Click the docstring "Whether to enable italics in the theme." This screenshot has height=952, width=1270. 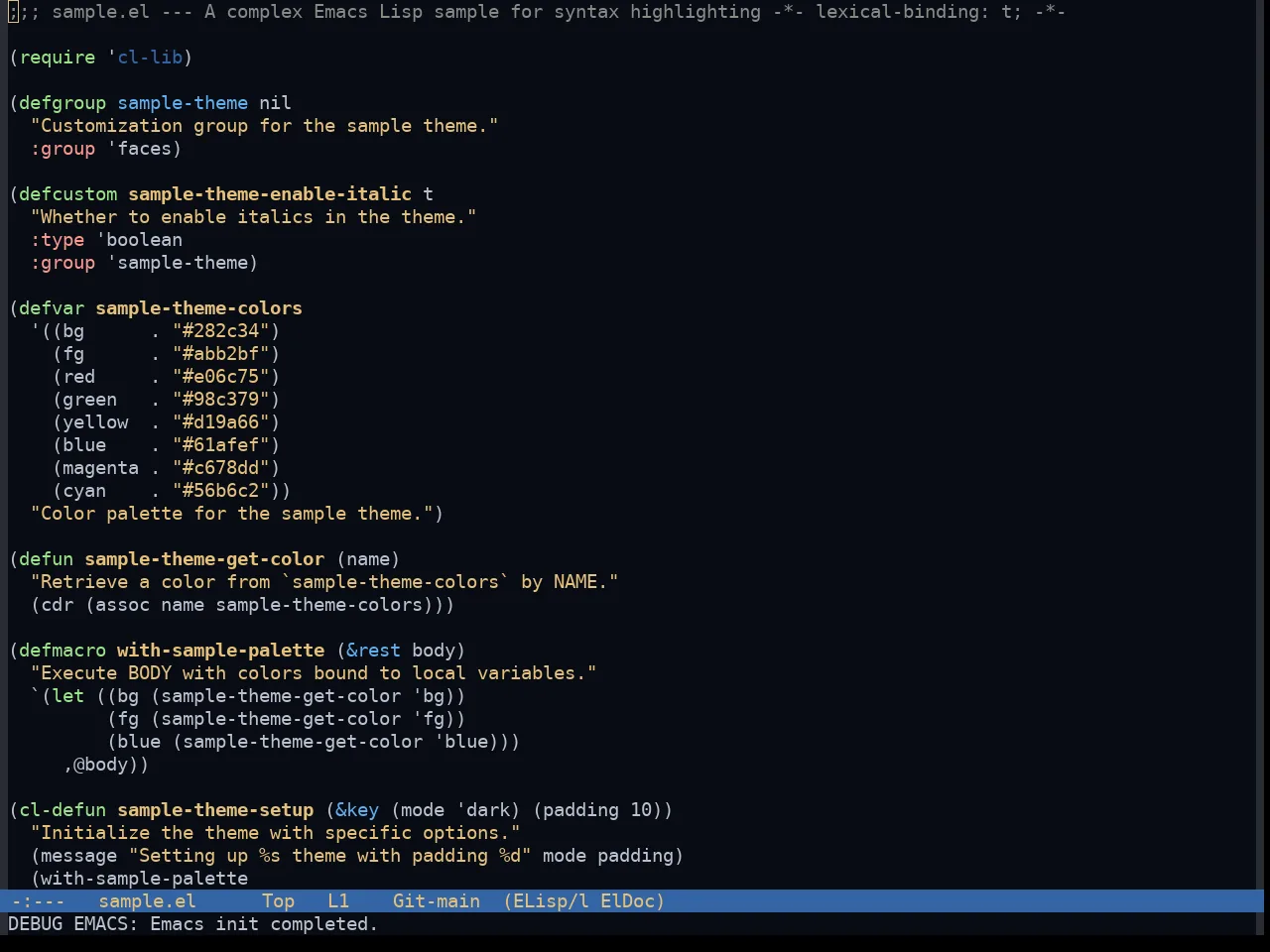click(254, 217)
